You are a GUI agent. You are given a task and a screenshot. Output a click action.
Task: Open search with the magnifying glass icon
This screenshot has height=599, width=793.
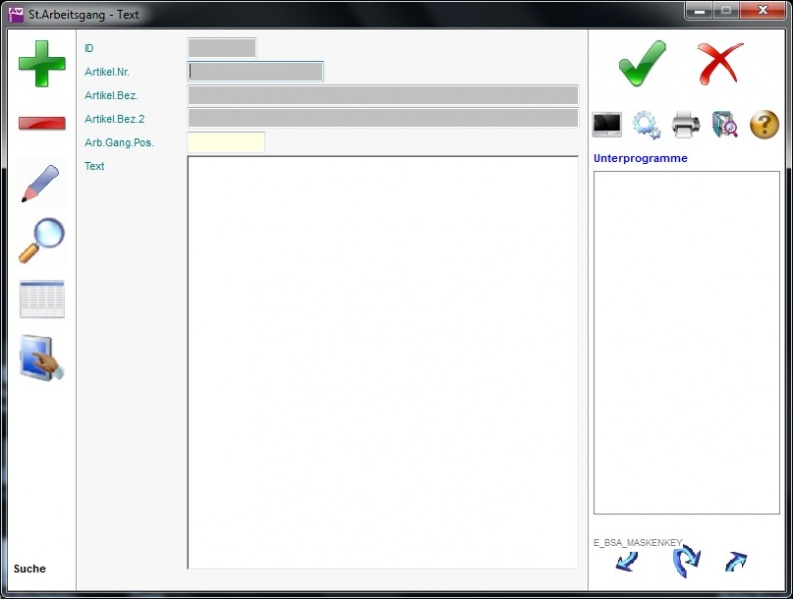pos(42,240)
